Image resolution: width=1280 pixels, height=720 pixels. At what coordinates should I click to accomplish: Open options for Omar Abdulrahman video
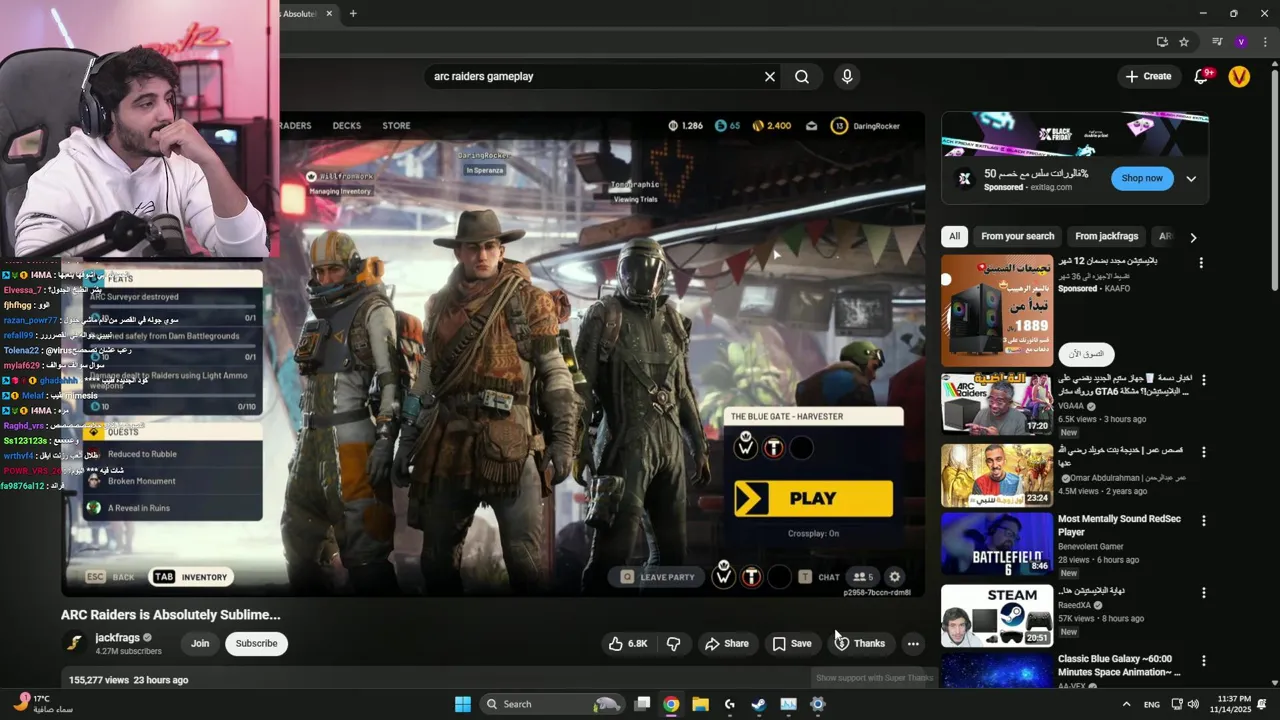coord(1203,452)
